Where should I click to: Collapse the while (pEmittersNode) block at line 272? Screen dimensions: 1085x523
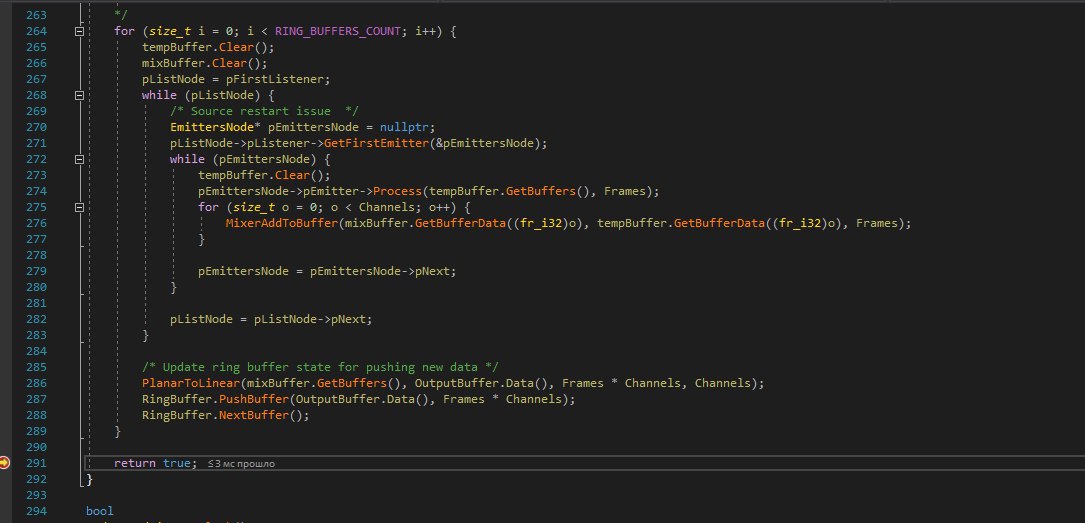click(80, 159)
